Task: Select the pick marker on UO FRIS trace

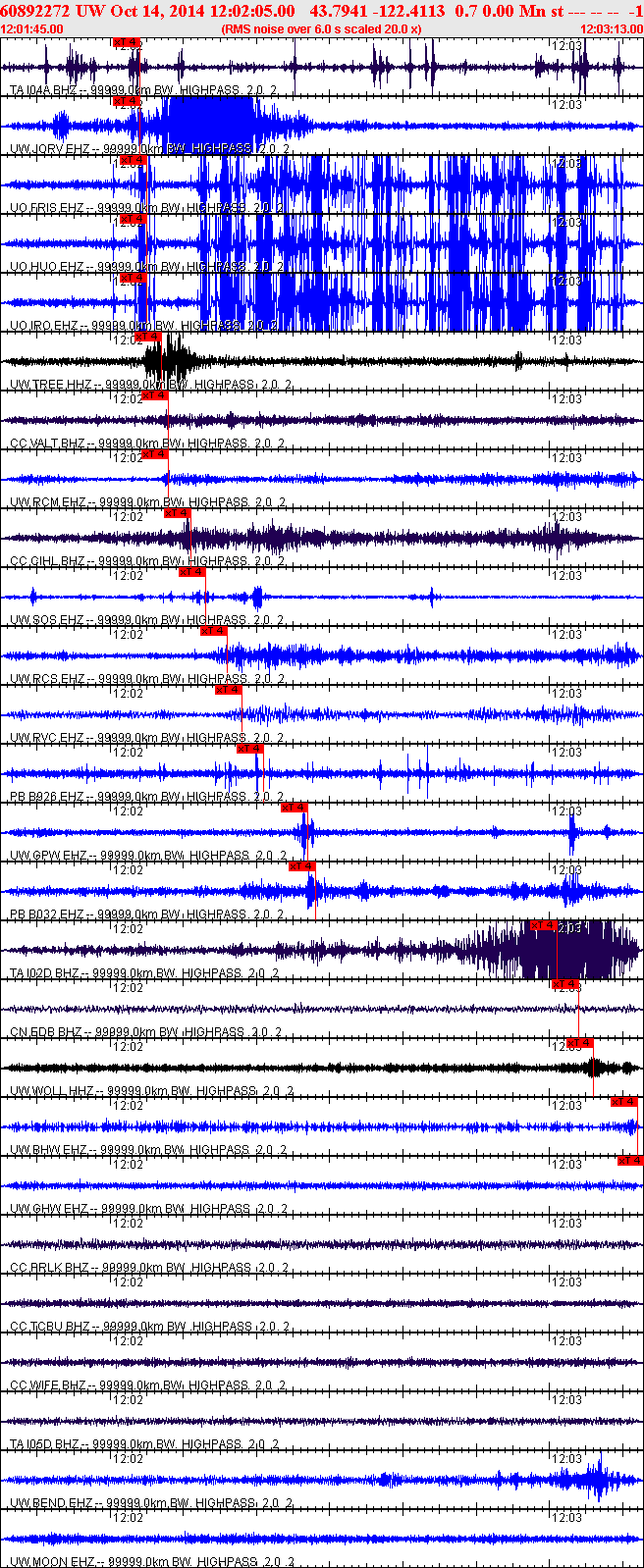Action: pyautogui.click(x=133, y=160)
